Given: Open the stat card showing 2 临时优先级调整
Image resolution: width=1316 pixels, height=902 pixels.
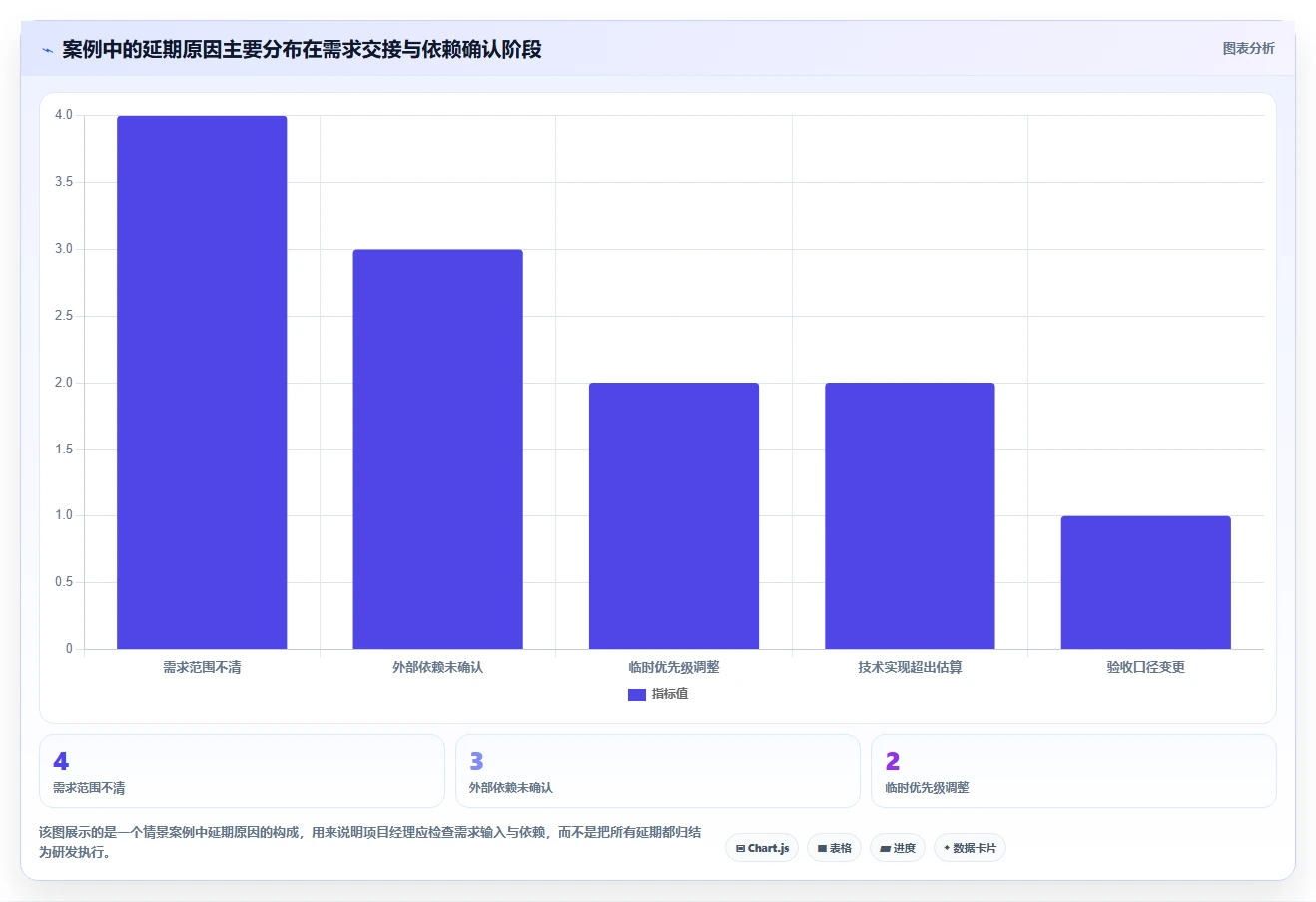Looking at the screenshot, I should click(x=1073, y=771).
